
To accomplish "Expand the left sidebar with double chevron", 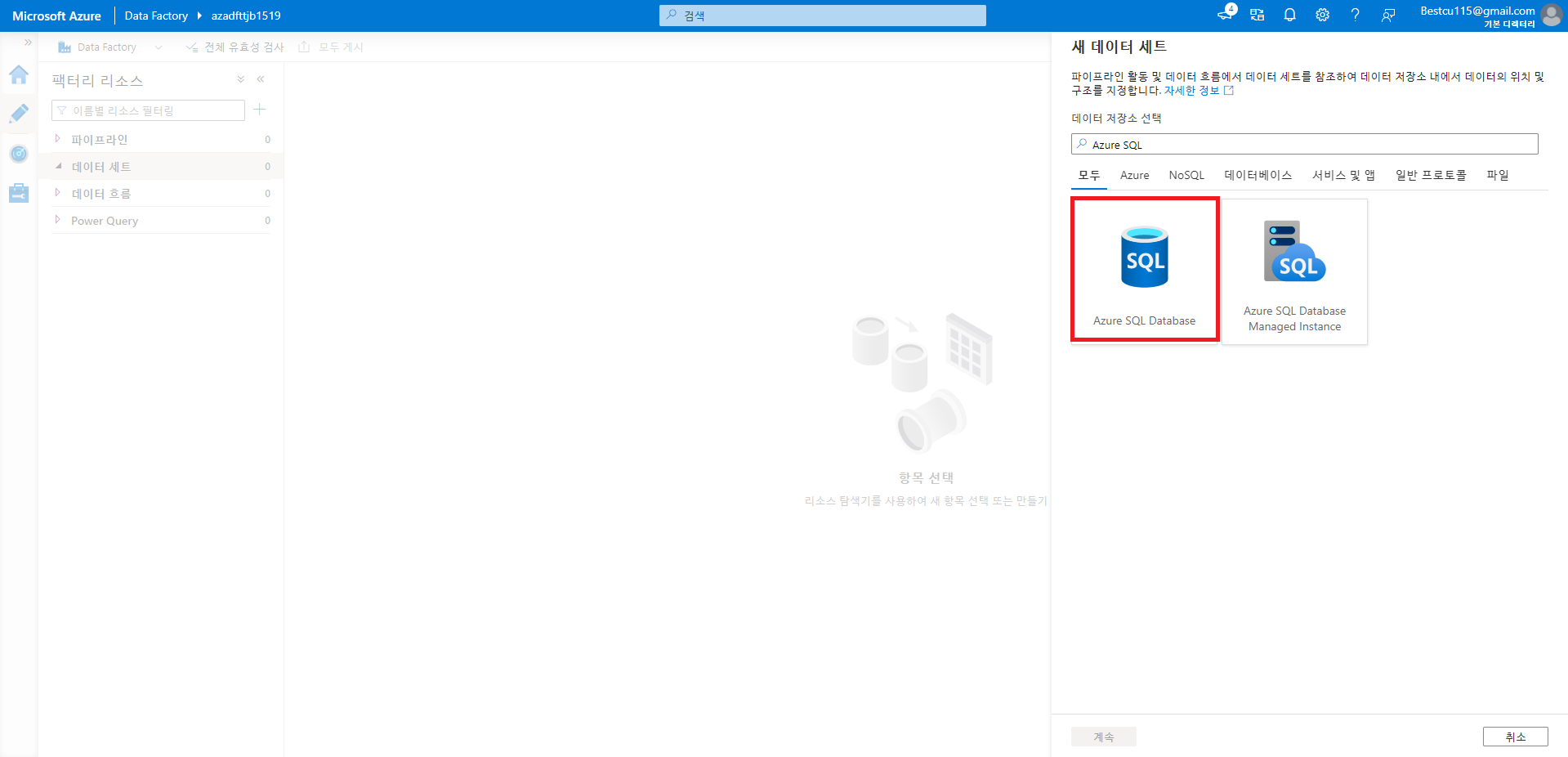I will point(28,43).
